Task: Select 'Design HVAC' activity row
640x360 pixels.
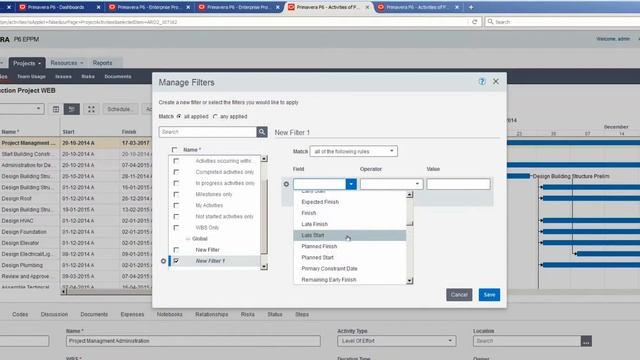Action: point(76,221)
